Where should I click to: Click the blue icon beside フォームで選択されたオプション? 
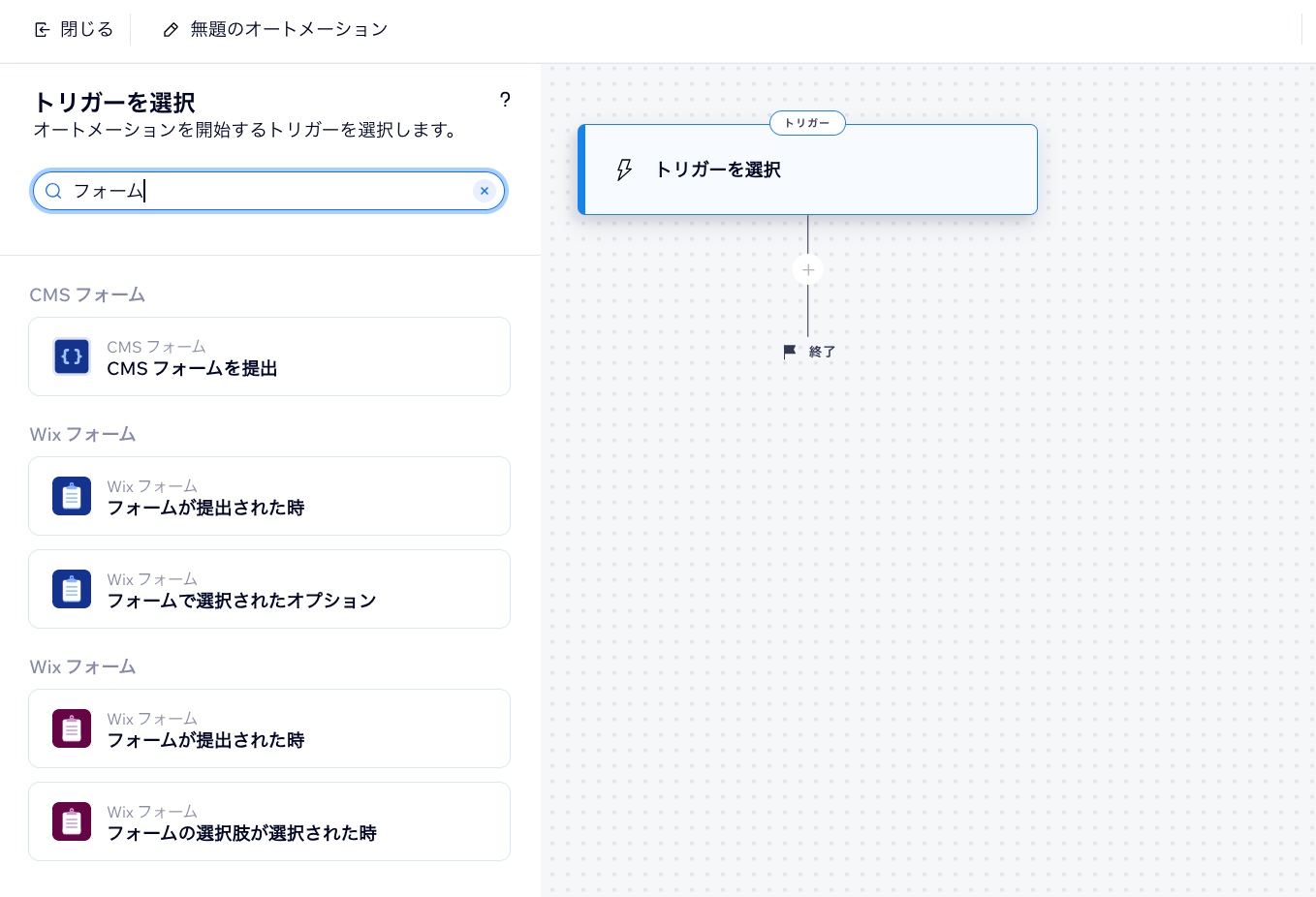[x=72, y=589]
